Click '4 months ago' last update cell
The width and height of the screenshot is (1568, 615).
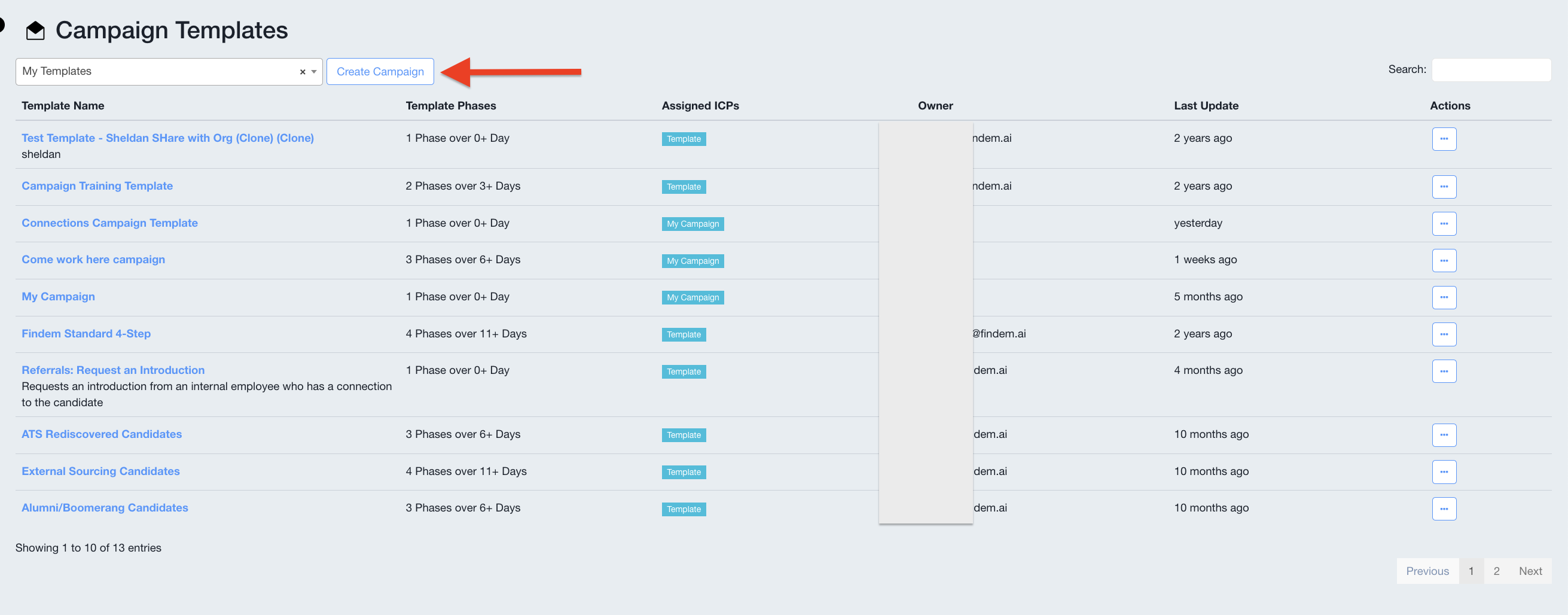coord(1208,371)
